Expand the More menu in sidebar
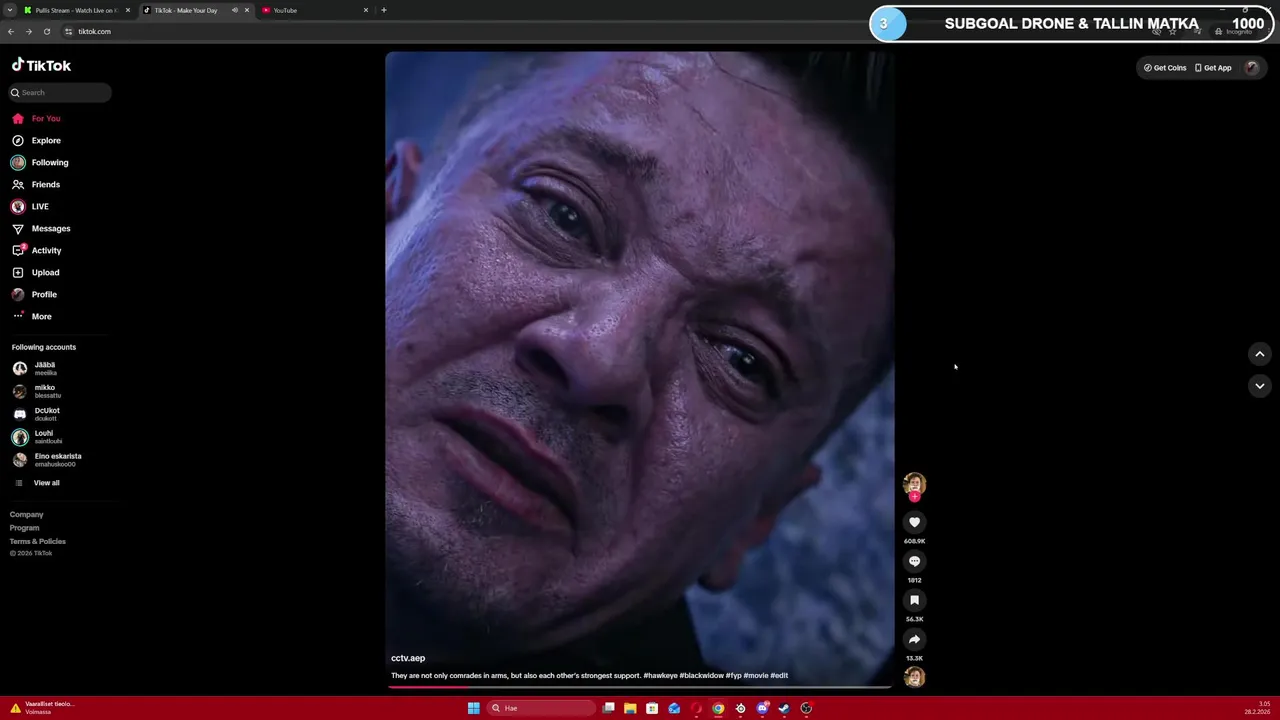The height and width of the screenshot is (720, 1280). (x=32, y=316)
